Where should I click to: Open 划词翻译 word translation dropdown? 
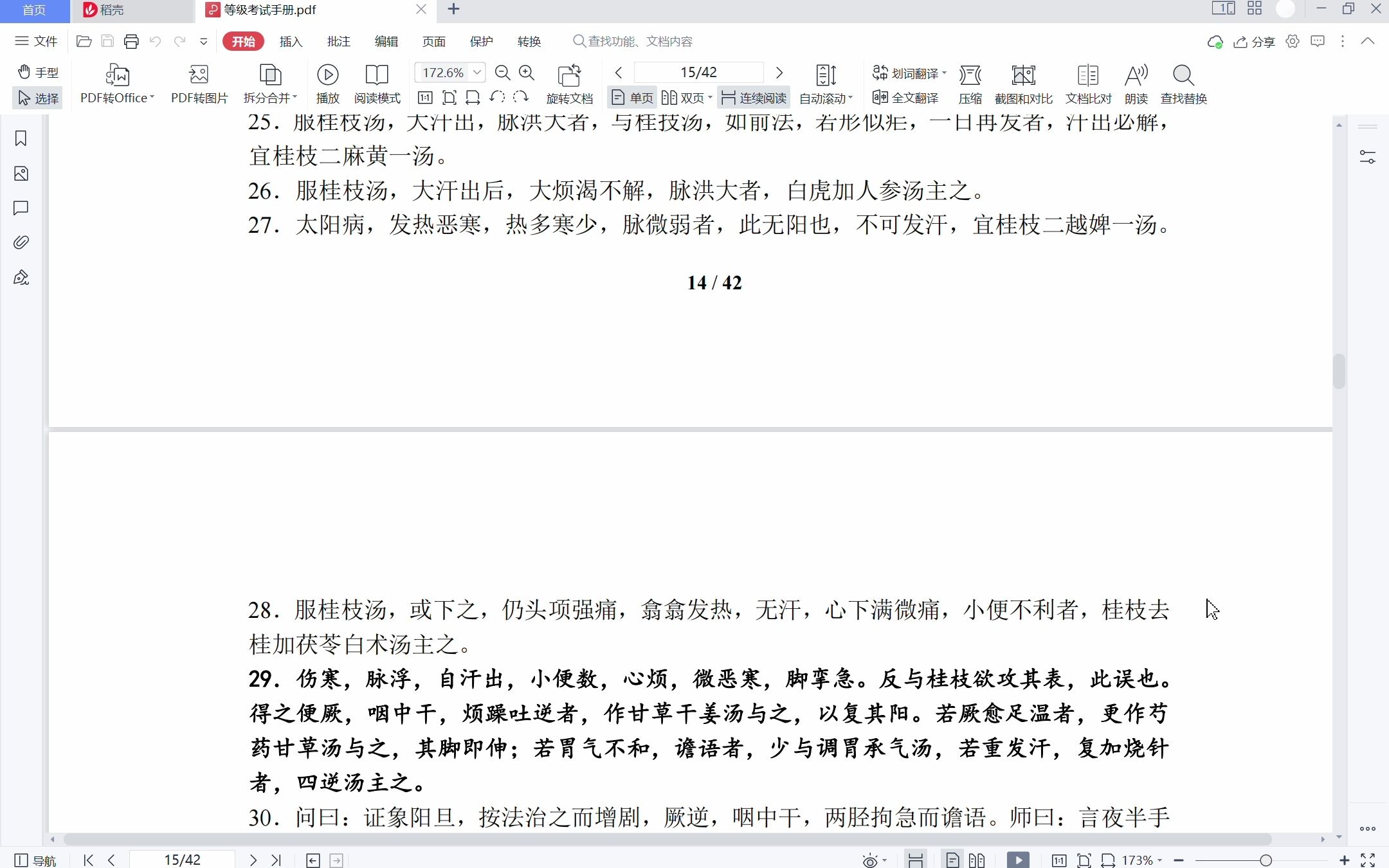point(909,73)
